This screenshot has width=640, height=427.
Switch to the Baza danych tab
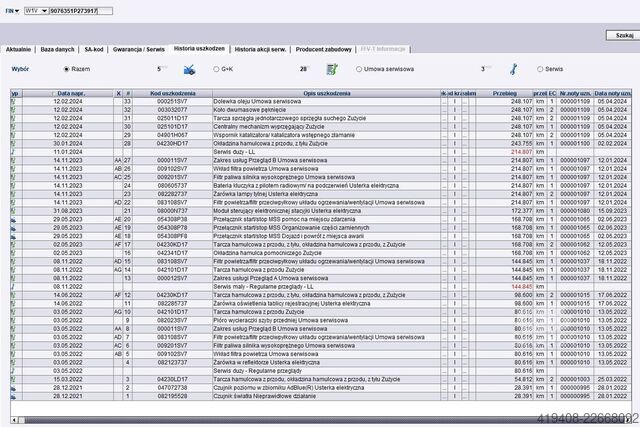(x=58, y=49)
